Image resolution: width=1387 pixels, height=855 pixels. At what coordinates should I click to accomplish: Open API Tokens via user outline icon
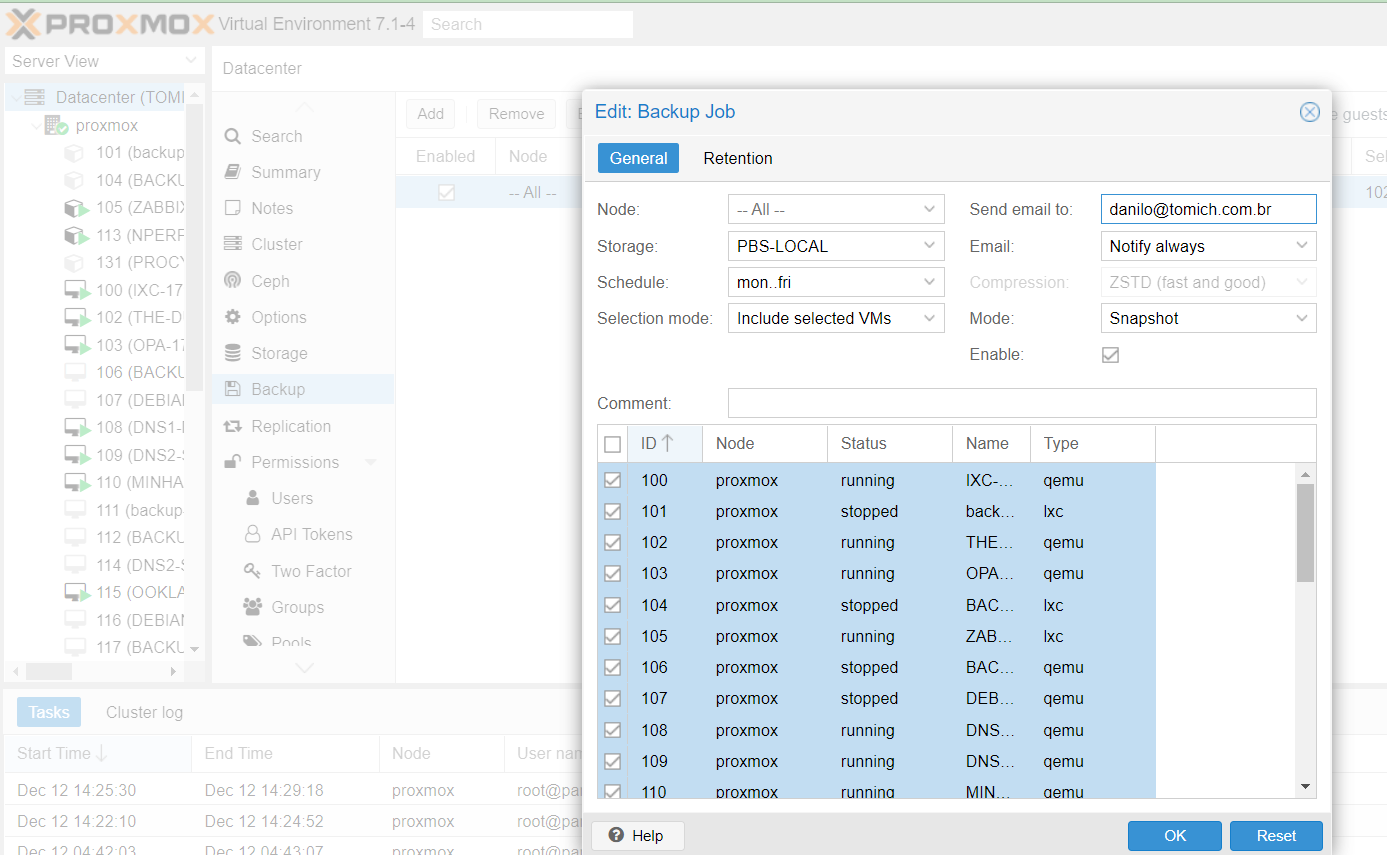pos(253,534)
